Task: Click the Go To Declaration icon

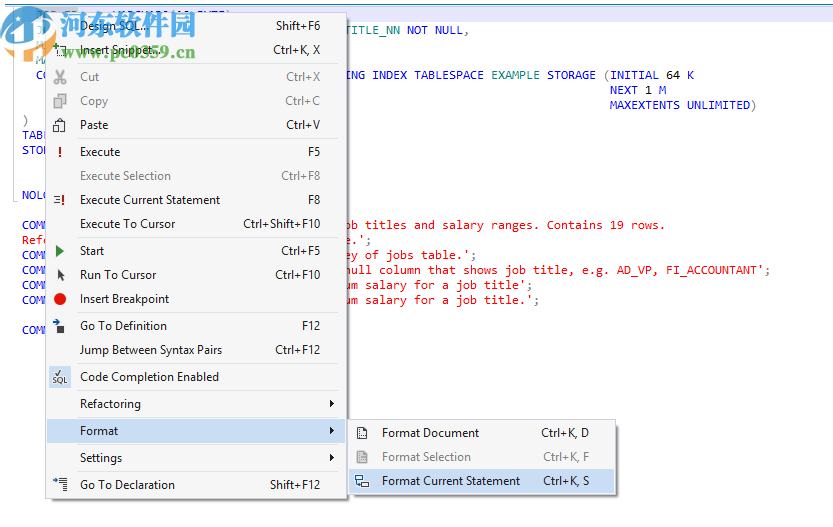Action: click(x=60, y=484)
